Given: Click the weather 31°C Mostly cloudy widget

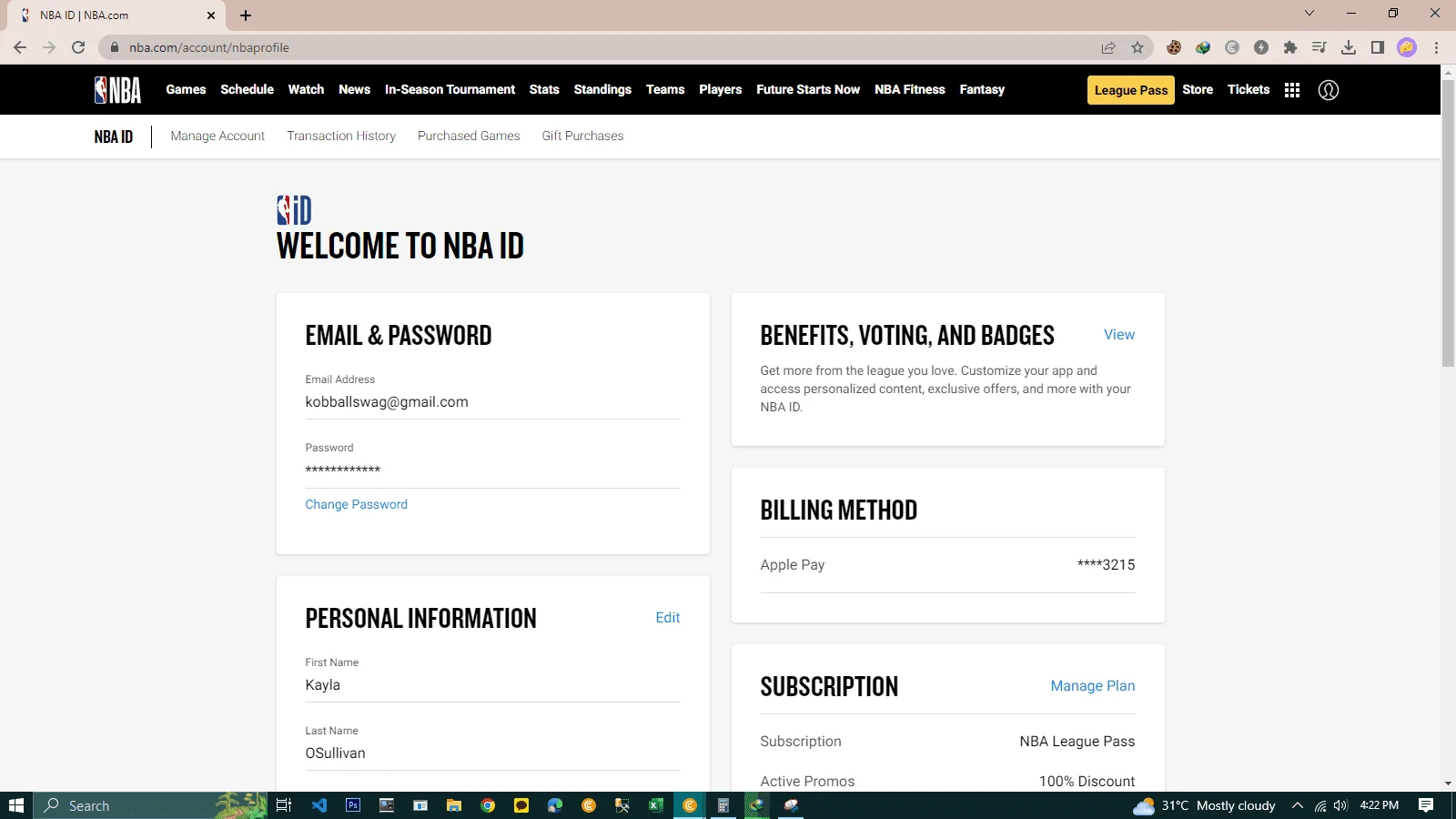Looking at the screenshot, I should point(1204,805).
